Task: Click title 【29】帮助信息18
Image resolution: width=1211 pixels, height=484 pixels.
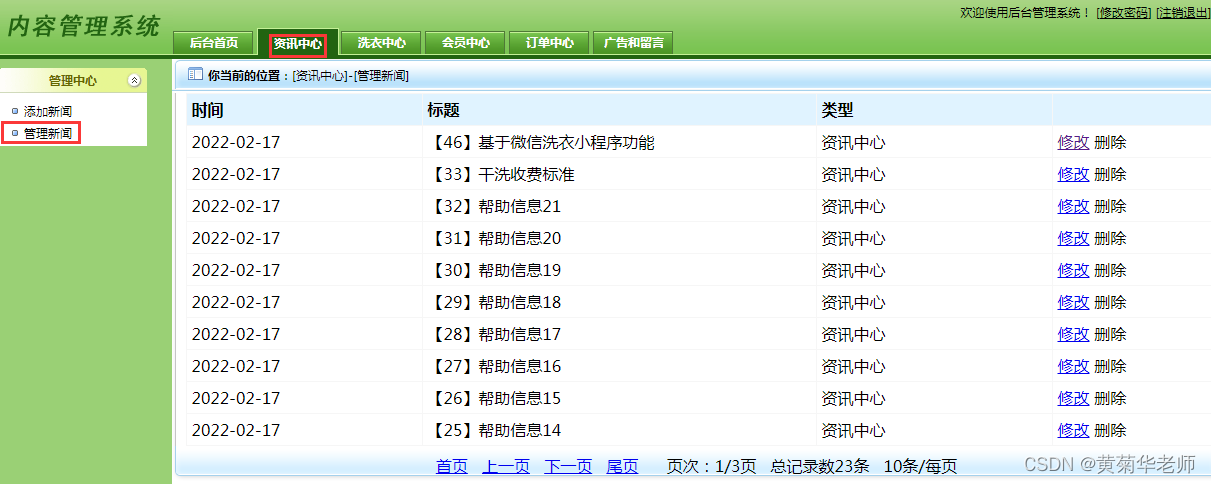Action: tap(494, 302)
